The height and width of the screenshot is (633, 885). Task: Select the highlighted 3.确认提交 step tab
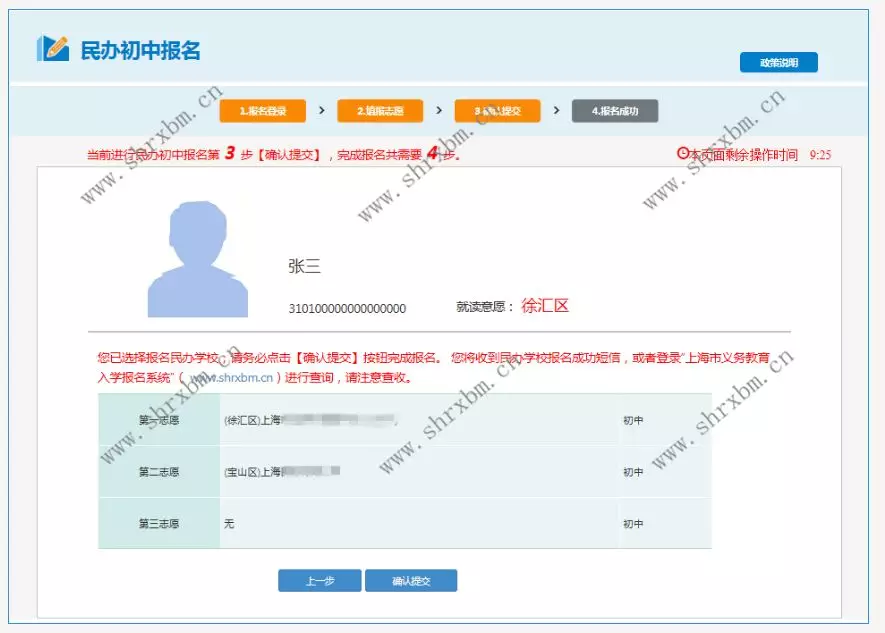coord(498,111)
